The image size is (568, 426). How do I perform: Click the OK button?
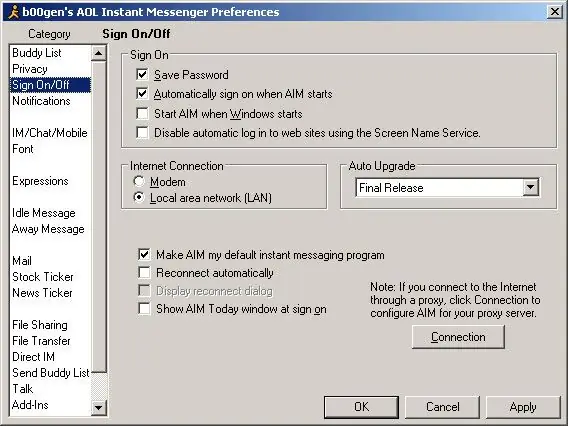[x=362, y=407]
